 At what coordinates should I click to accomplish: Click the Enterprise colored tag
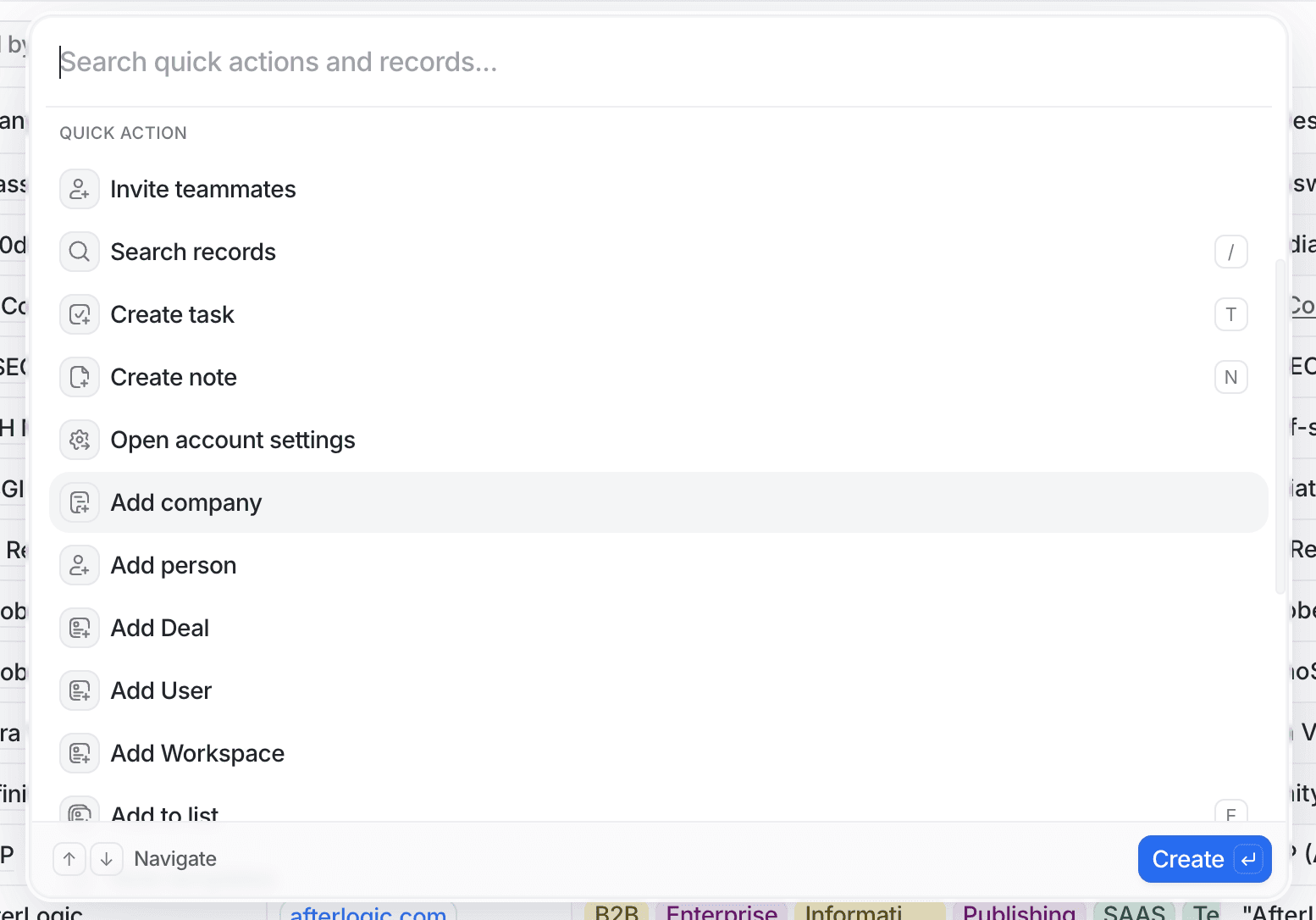coord(721,912)
